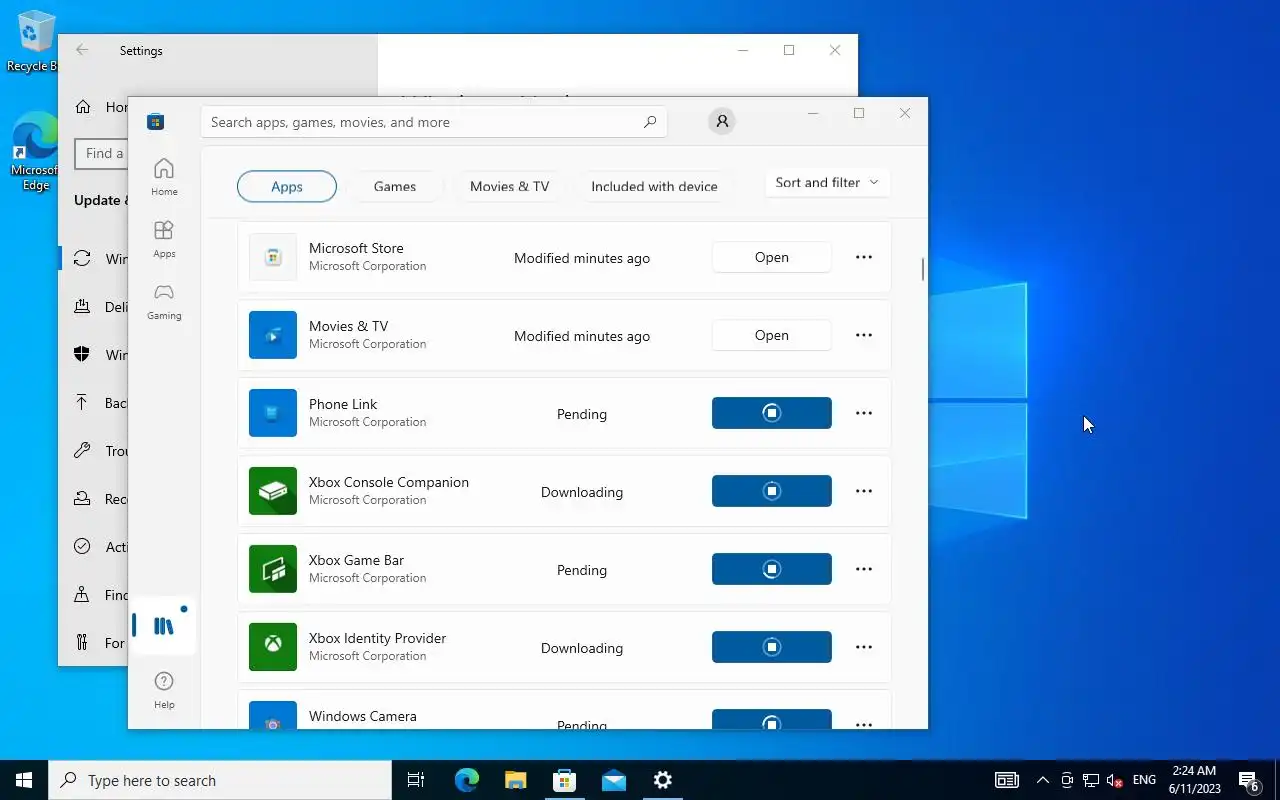Select the Included with device tab

point(654,186)
